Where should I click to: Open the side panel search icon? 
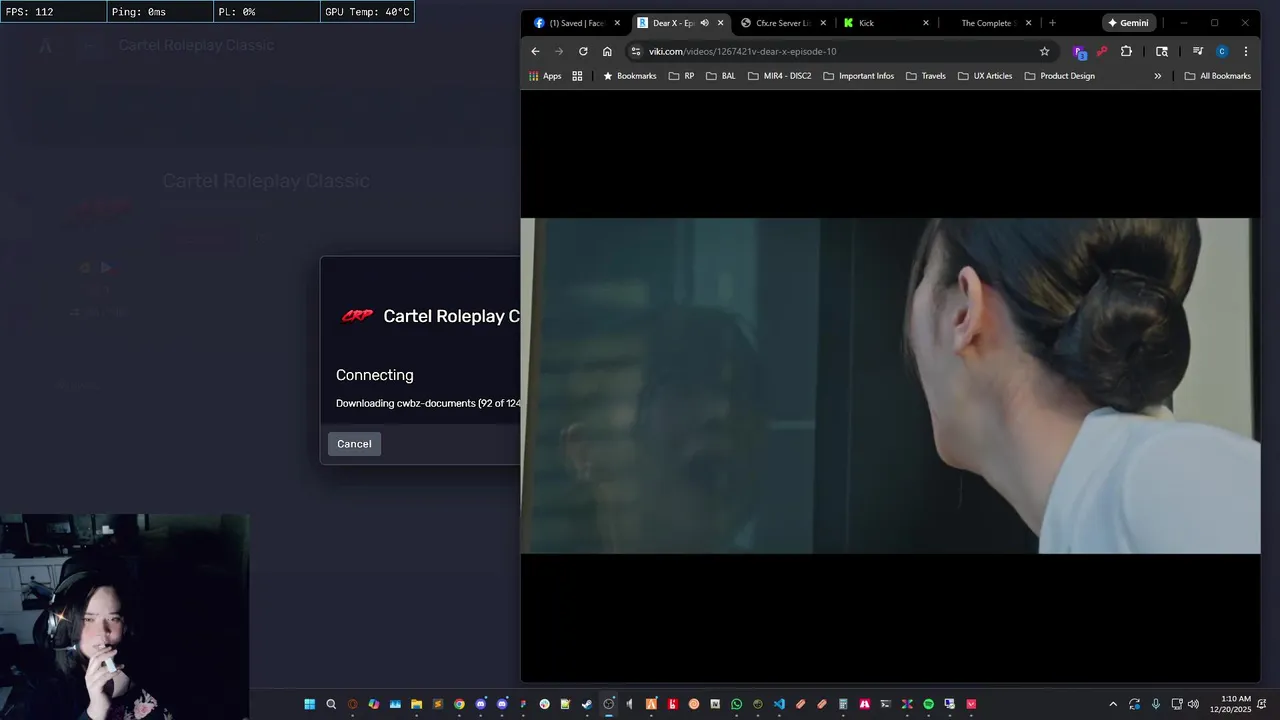pyautogui.click(x=1162, y=51)
